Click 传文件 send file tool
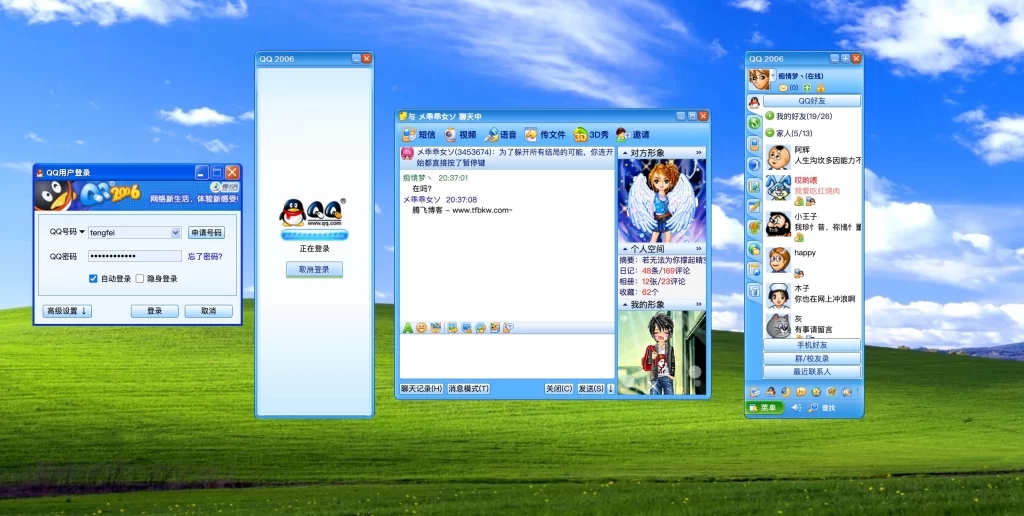Viewport: 1024px width, 516px height. tap(545, 135)
